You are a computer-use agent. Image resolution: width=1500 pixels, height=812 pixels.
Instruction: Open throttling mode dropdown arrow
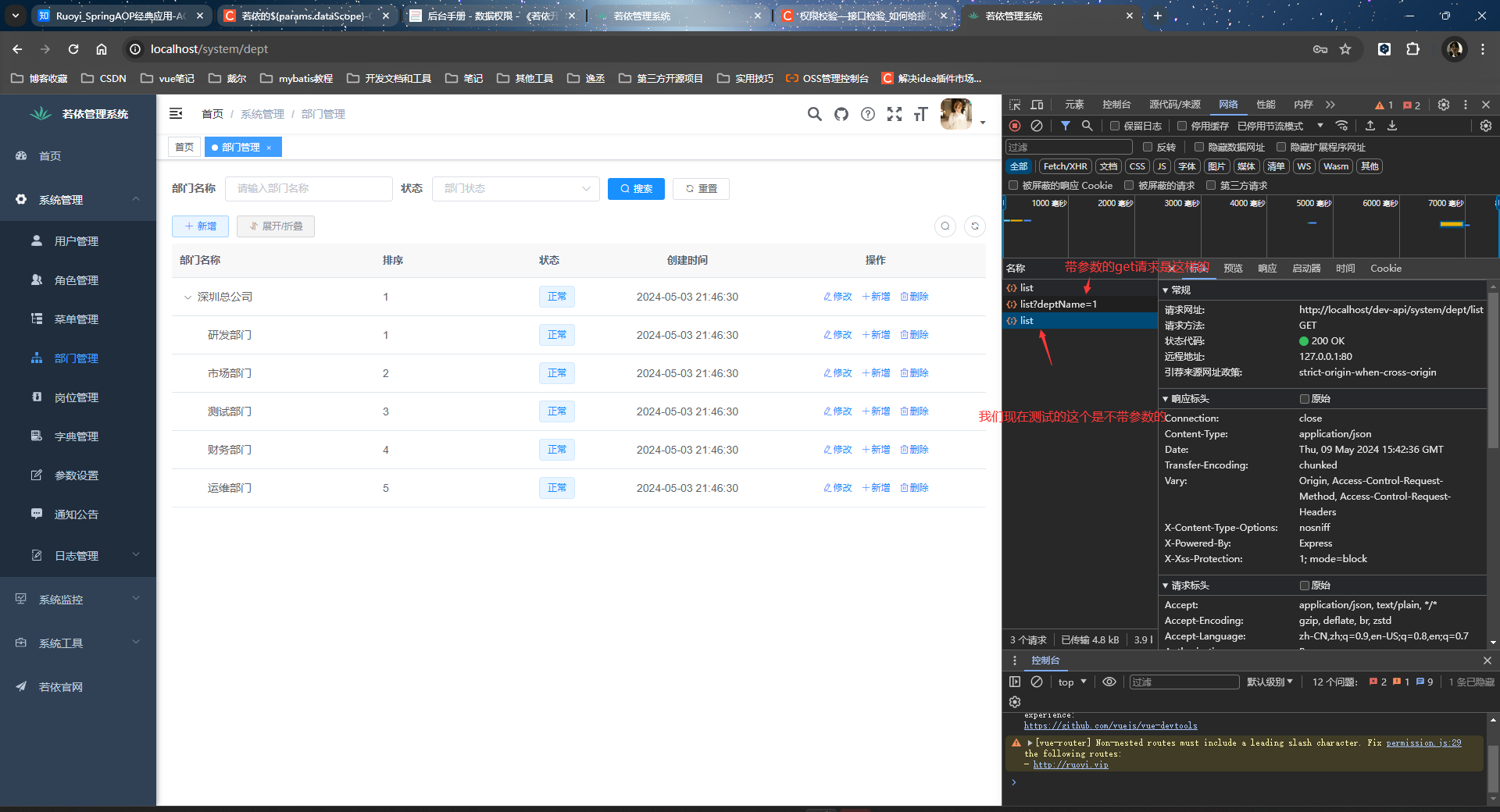1320,126
